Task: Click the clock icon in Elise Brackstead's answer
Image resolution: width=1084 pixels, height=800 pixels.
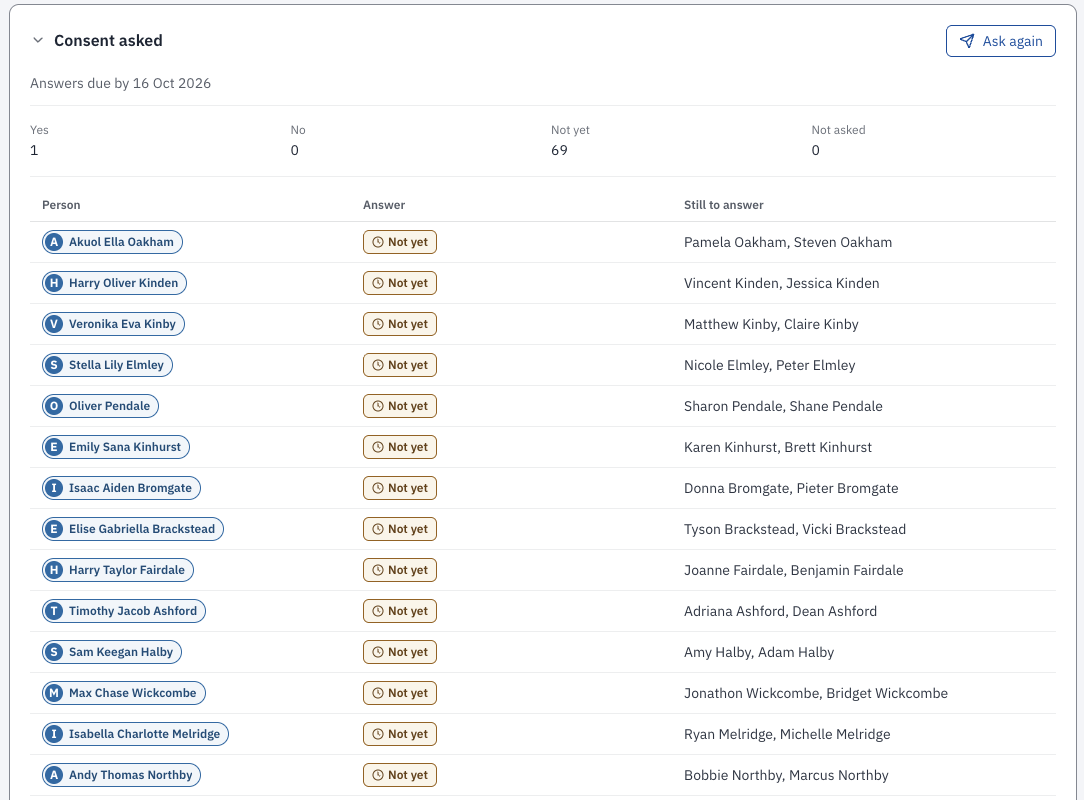Action: point(378,529)
